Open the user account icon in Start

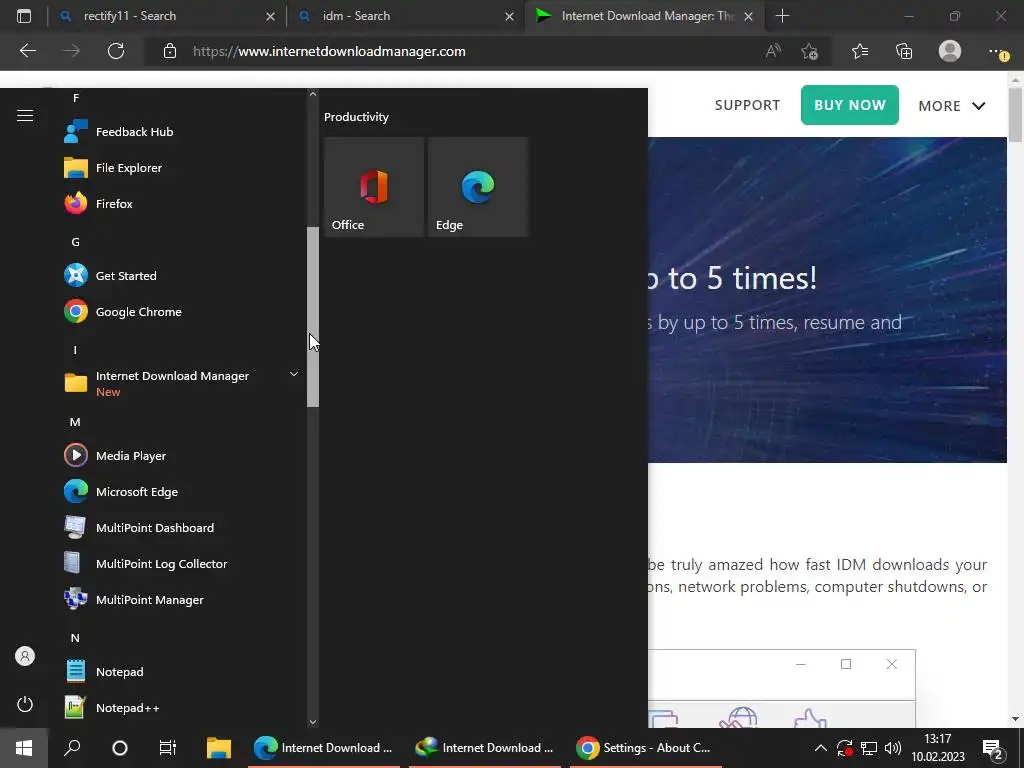coord(25,656)
